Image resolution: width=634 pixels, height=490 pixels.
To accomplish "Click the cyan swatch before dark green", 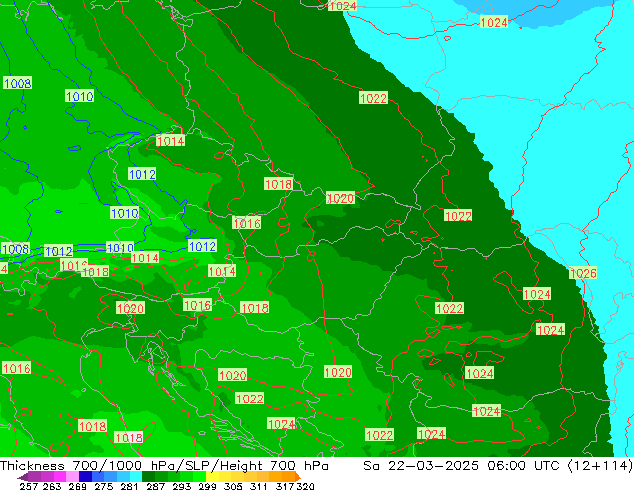I will click(136, 477).
